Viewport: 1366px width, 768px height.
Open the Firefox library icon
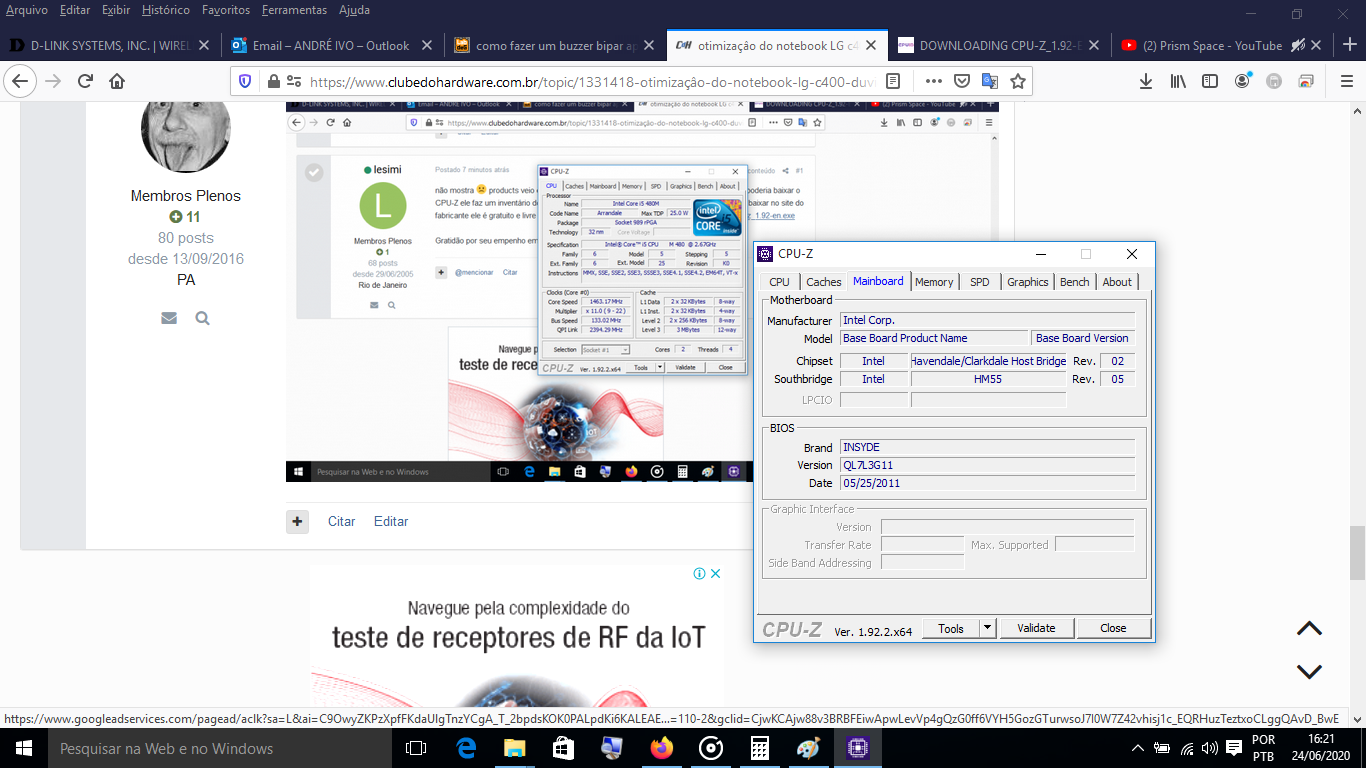tap(1178, 81)
